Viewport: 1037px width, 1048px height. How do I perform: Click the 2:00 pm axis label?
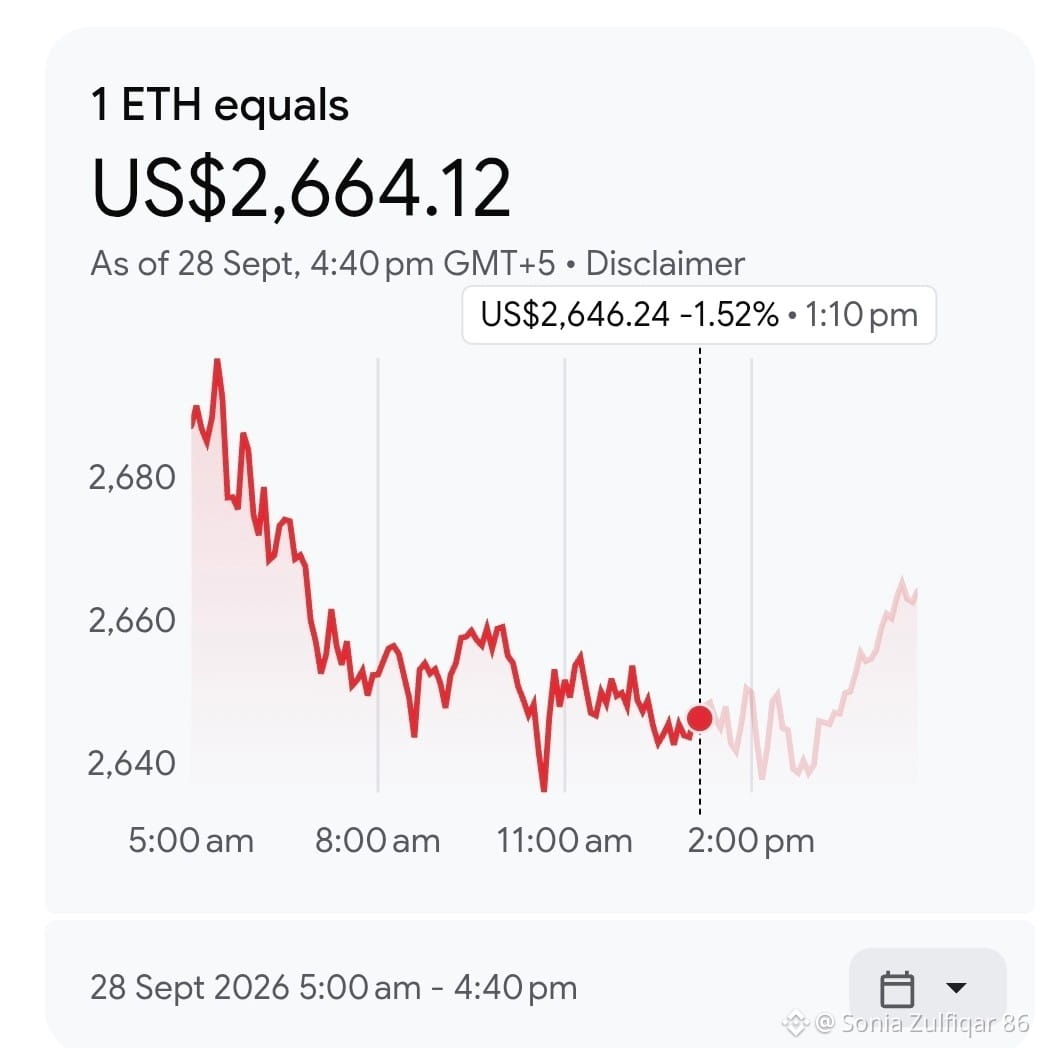[x=751, y=841]
